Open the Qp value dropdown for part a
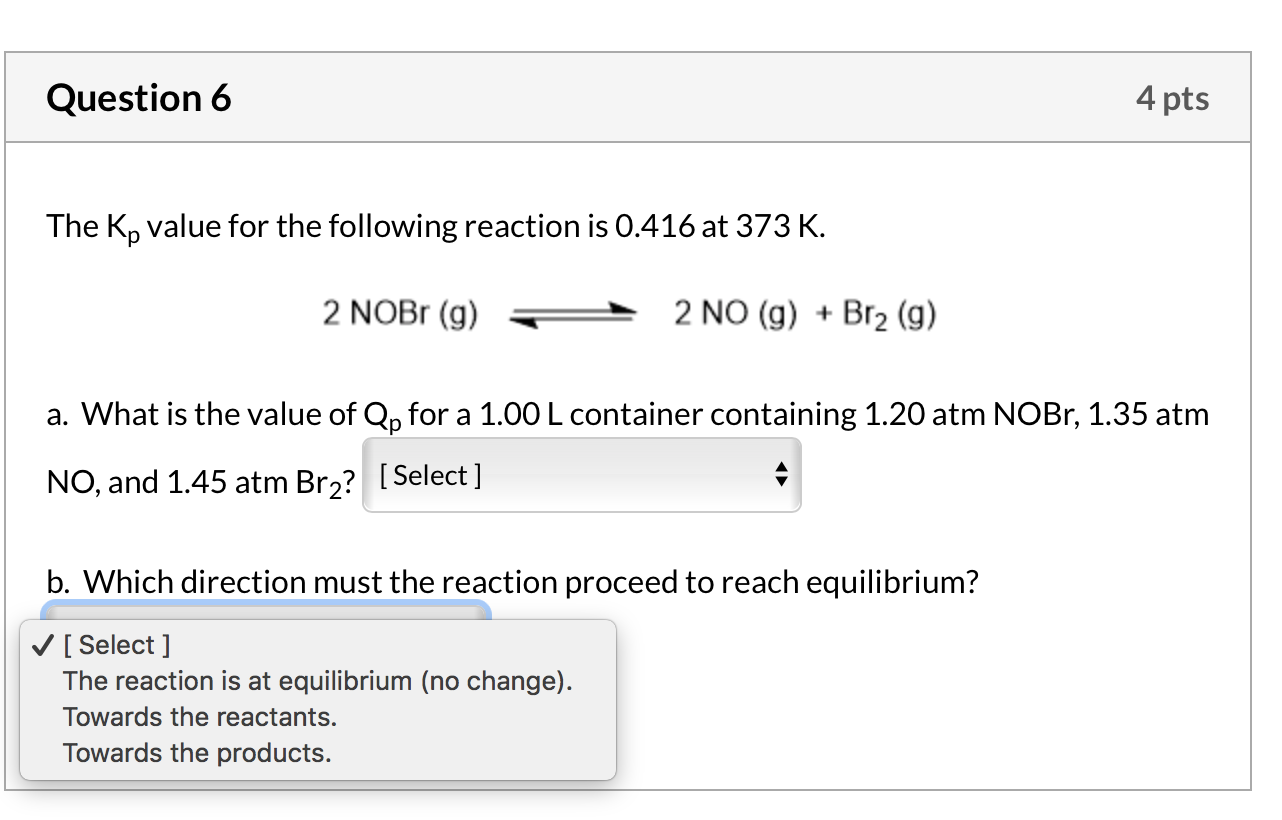 (582, 475)
